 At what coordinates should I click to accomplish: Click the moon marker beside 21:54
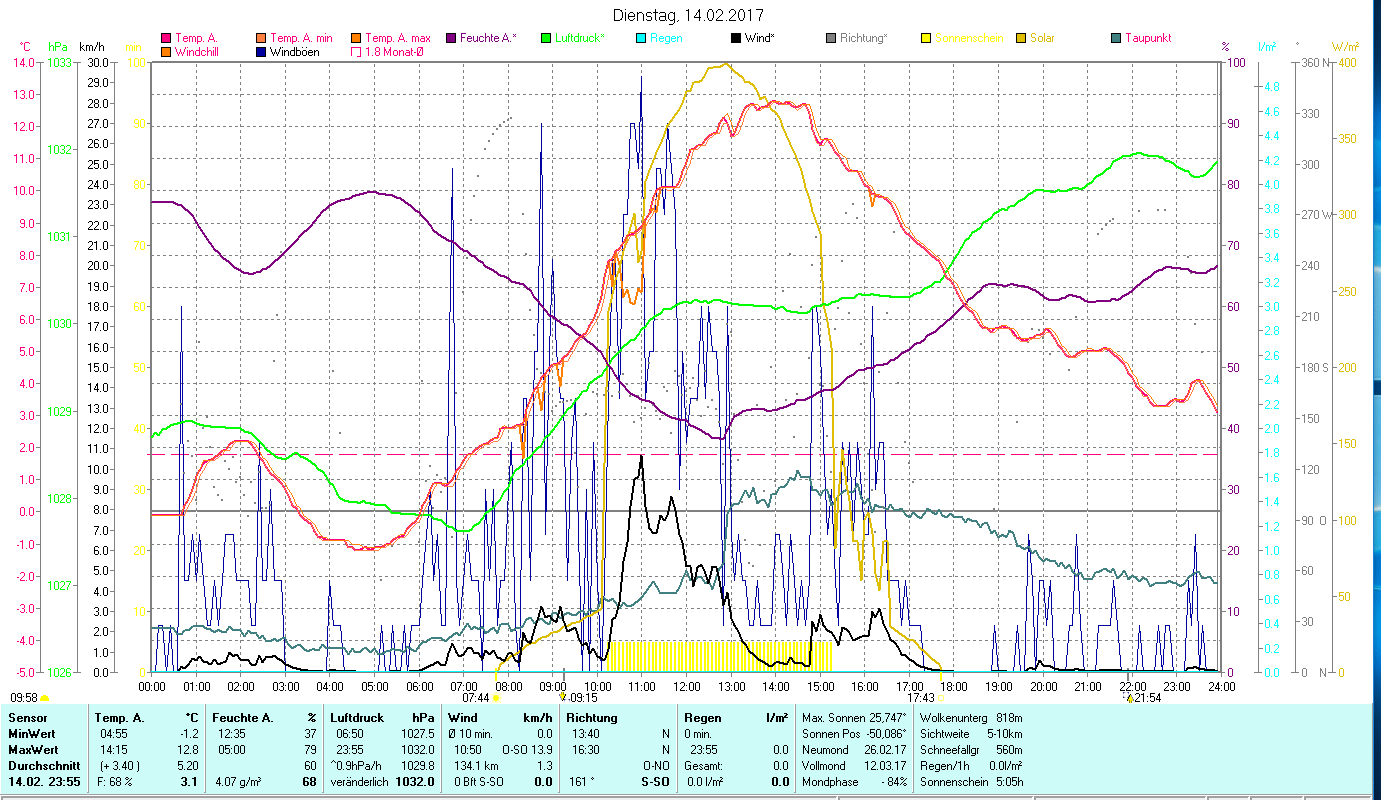(1130, 697)
